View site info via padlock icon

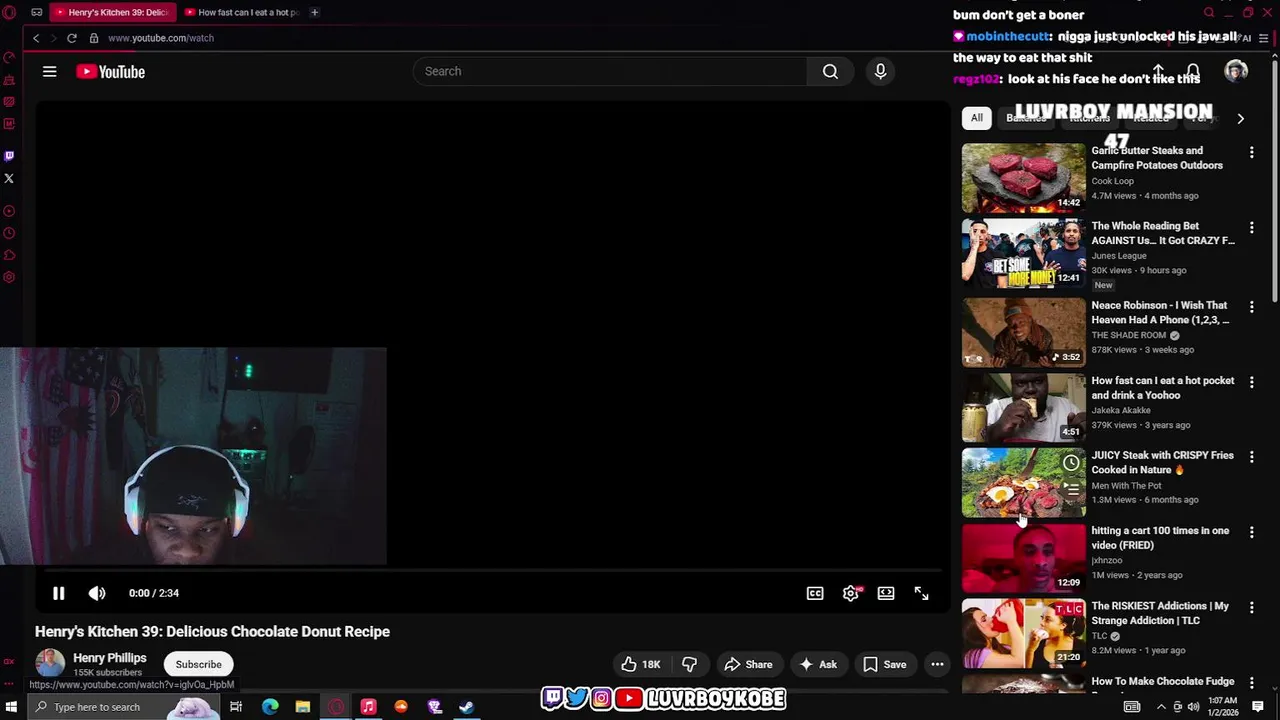tap(94, 38)
